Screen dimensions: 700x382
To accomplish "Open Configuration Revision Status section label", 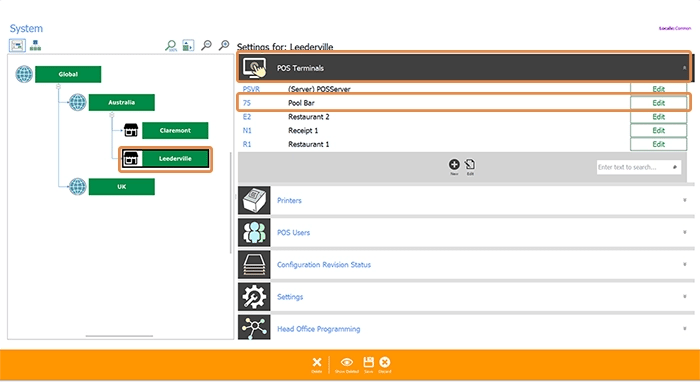I will [324, 265].
